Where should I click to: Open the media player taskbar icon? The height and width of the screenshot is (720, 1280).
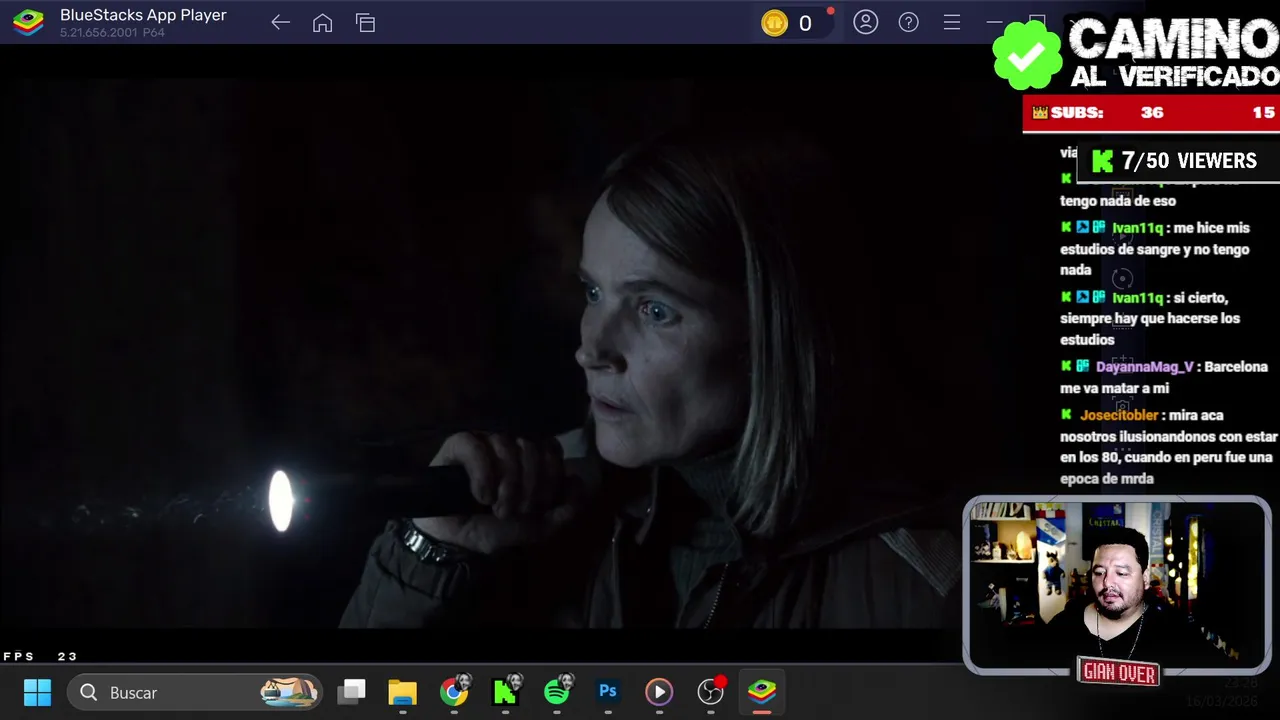[659, 692]
